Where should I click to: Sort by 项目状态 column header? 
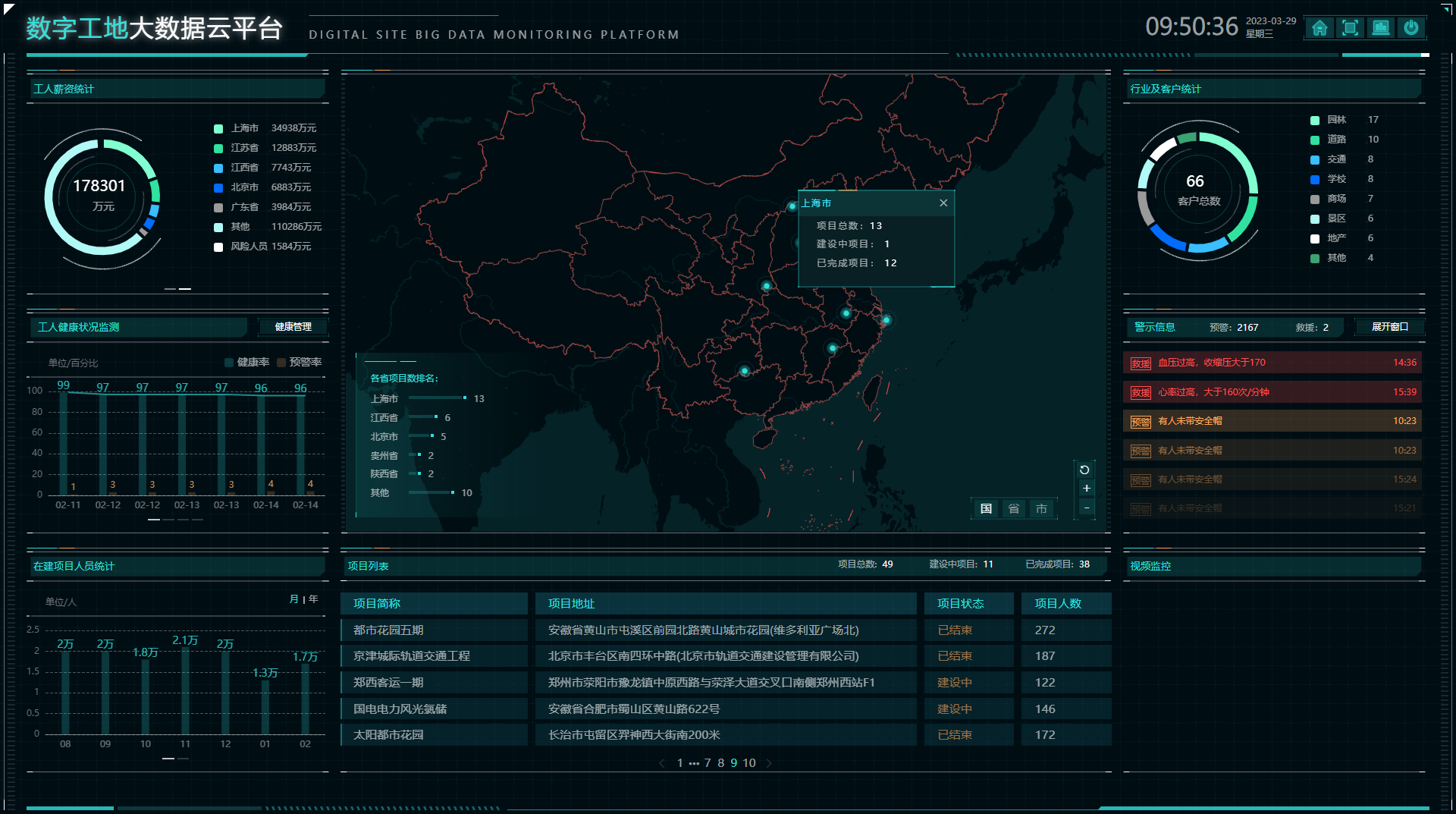(x=969, y=604)
